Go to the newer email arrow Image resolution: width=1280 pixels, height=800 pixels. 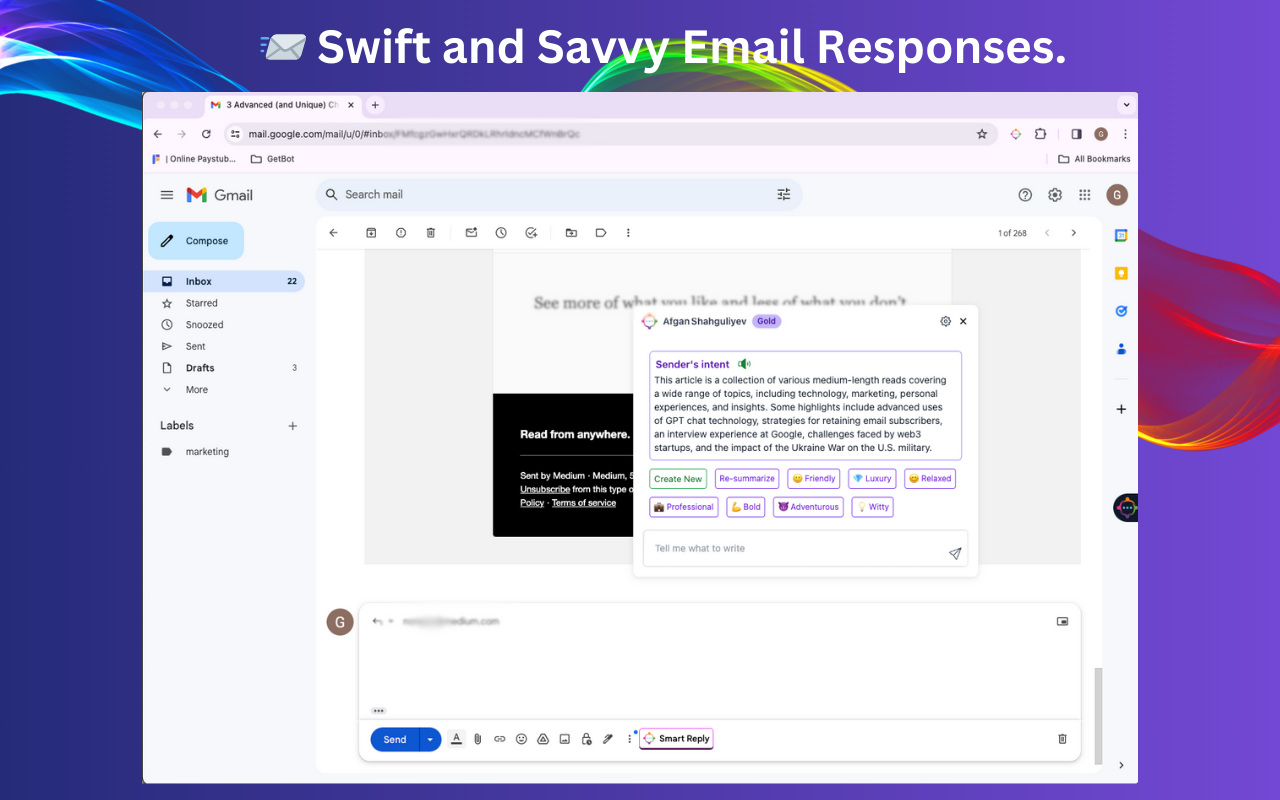pos(1047,233)
